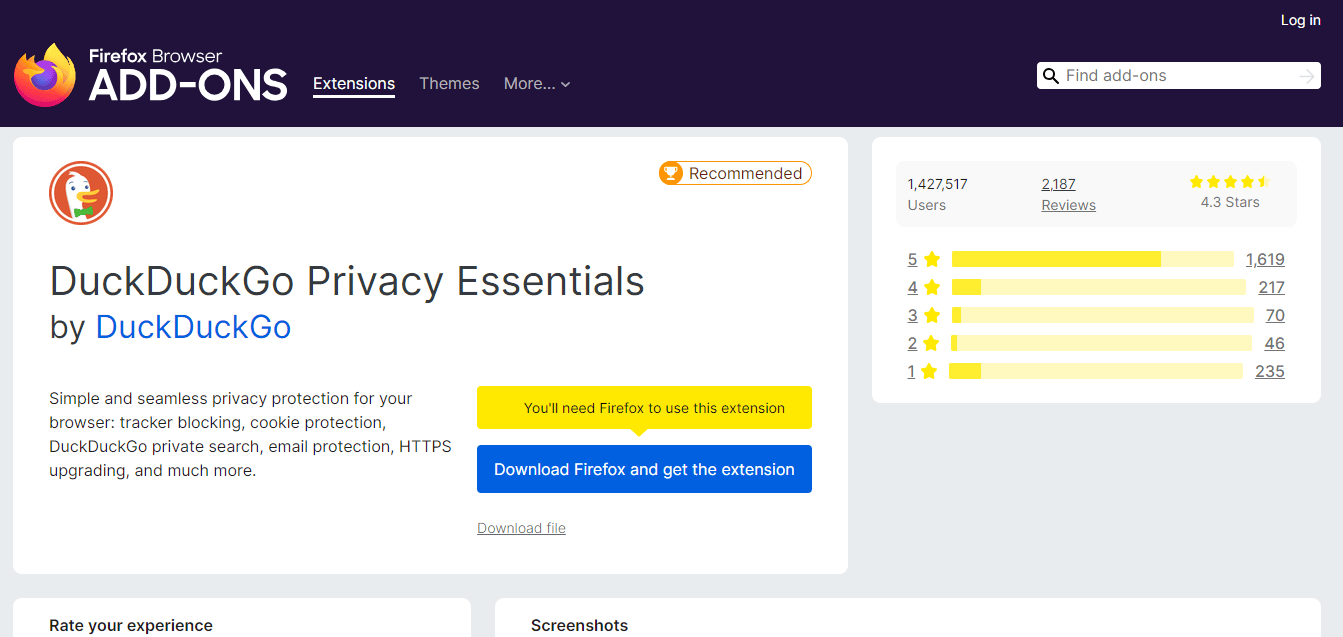This screenshot has width=1343, height=637.
Task: Select the Extensions navigation item
Action: (x=353, y=84)
